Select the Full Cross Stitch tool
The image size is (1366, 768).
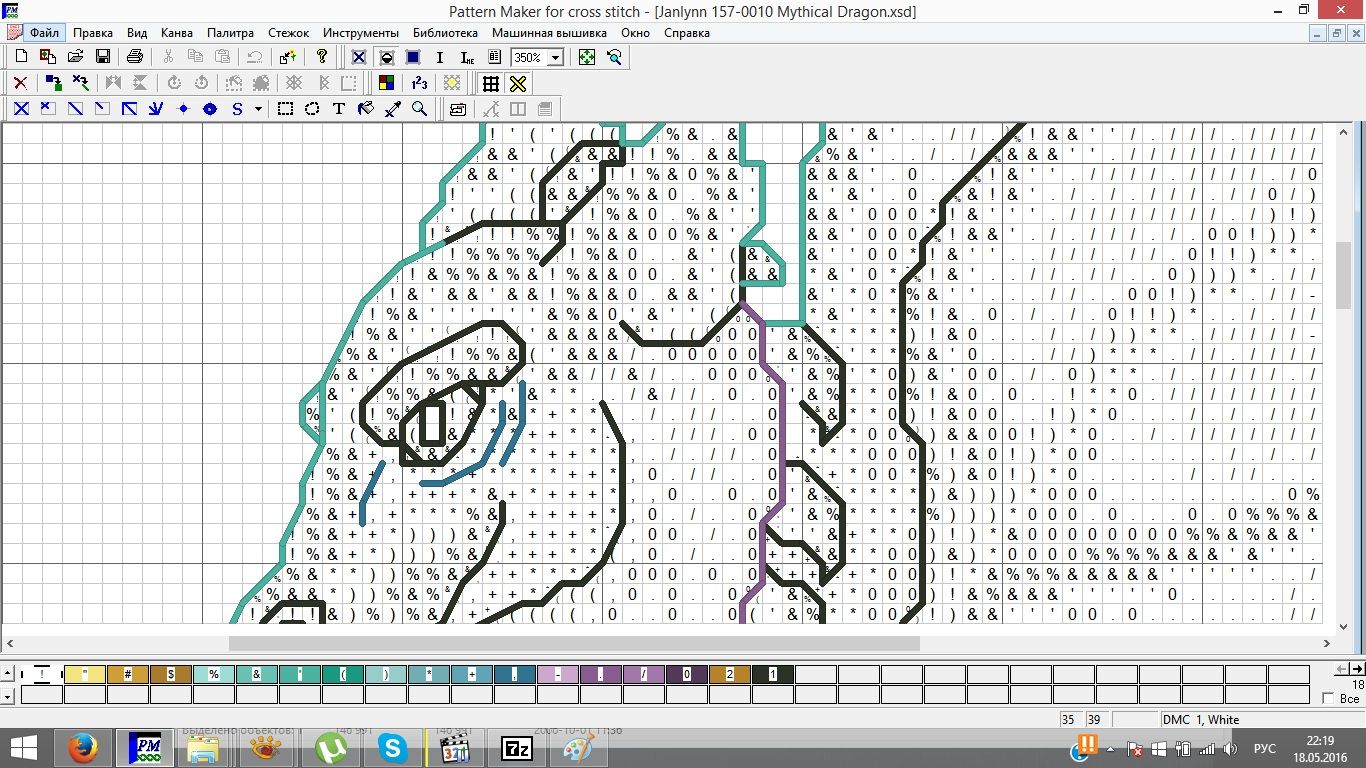[x=20, y=109]
